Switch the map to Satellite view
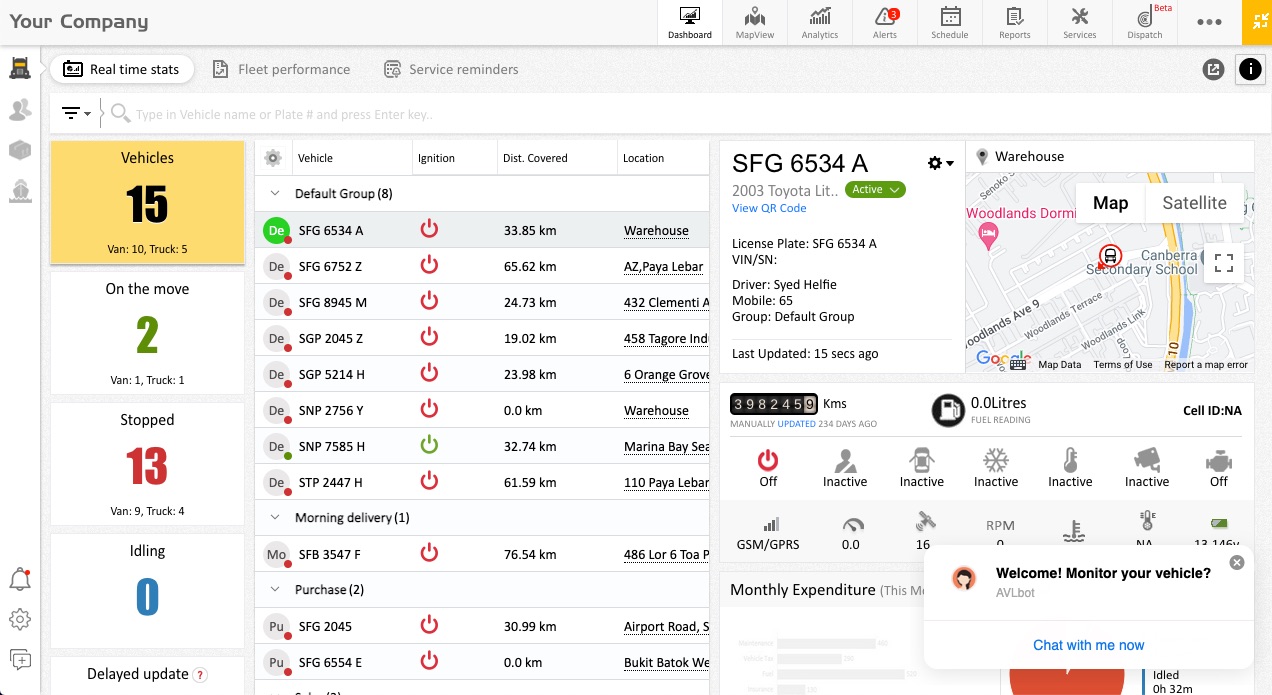This screenshot has width=1272, height=695. tap(1194, 203)
